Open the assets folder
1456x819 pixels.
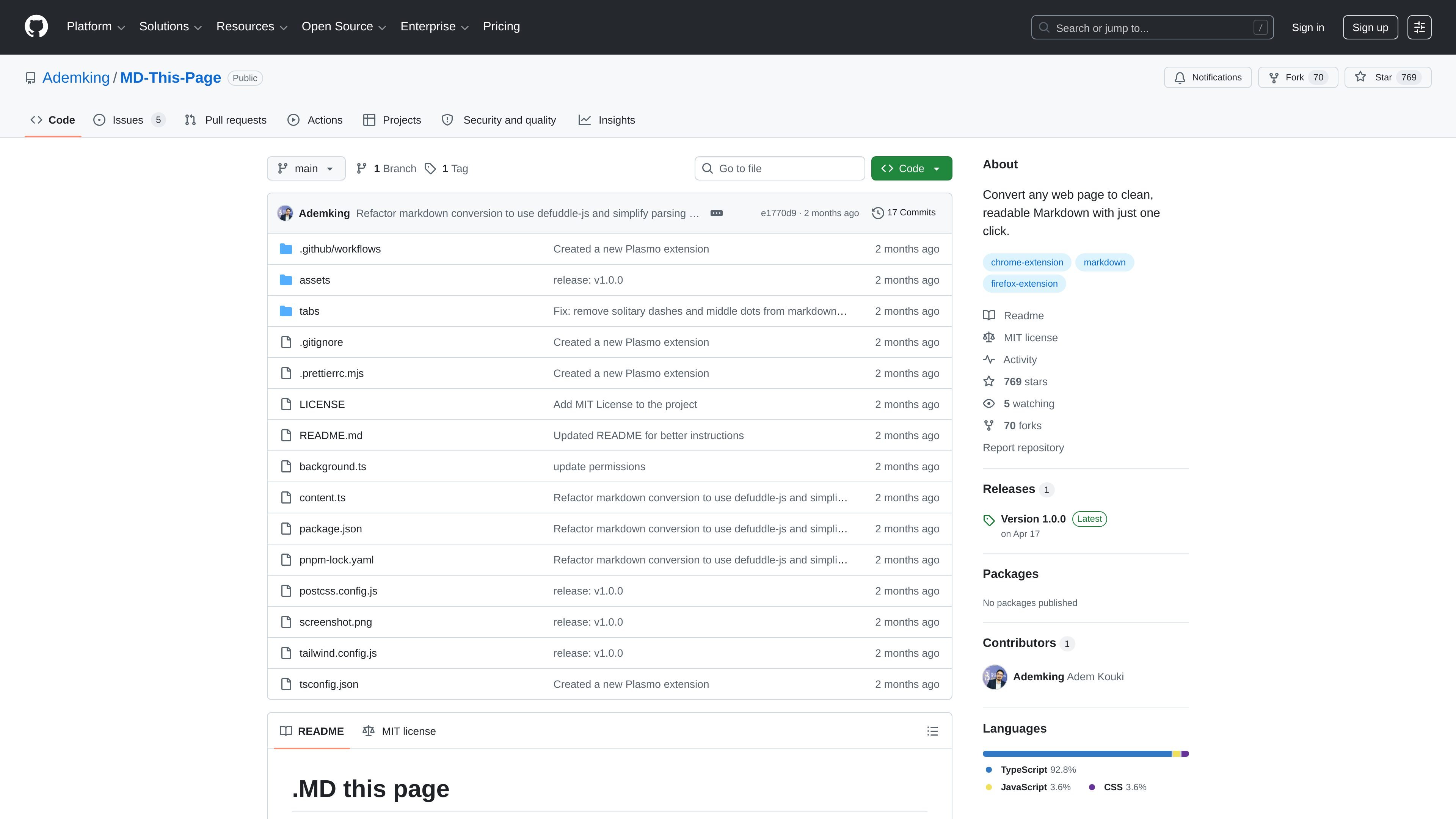coord(314,280)
